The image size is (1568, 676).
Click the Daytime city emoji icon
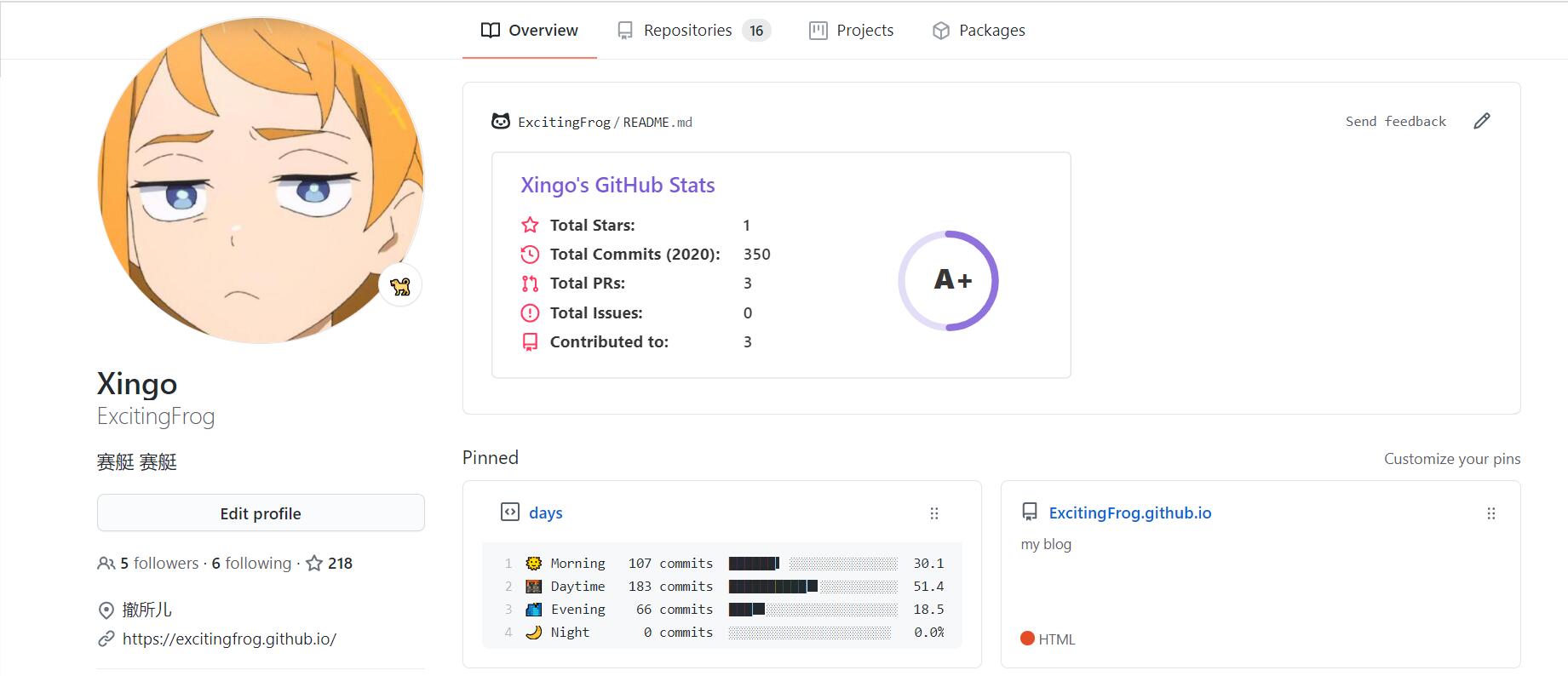tap(533, 586)
